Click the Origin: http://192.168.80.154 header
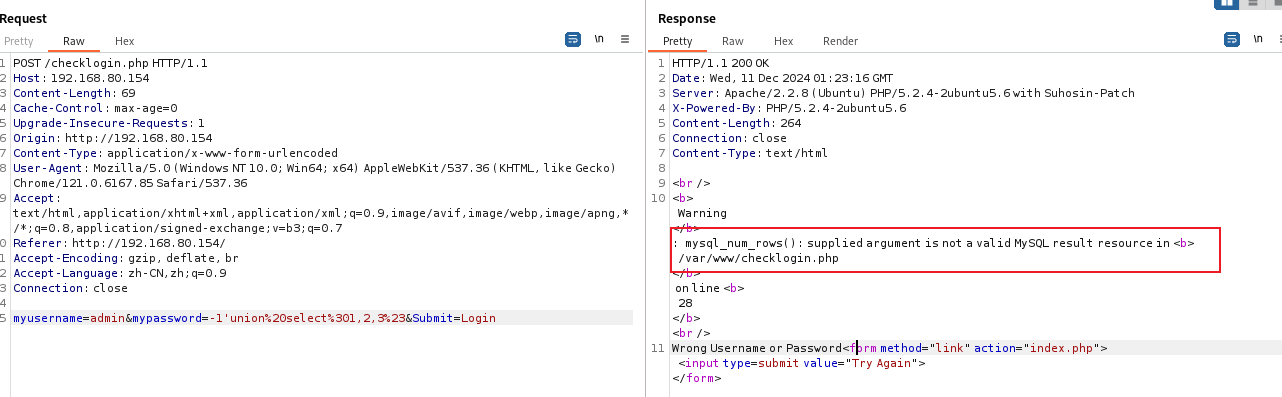The height and width of the screenshot is (397, 1282). coord(112,138)
